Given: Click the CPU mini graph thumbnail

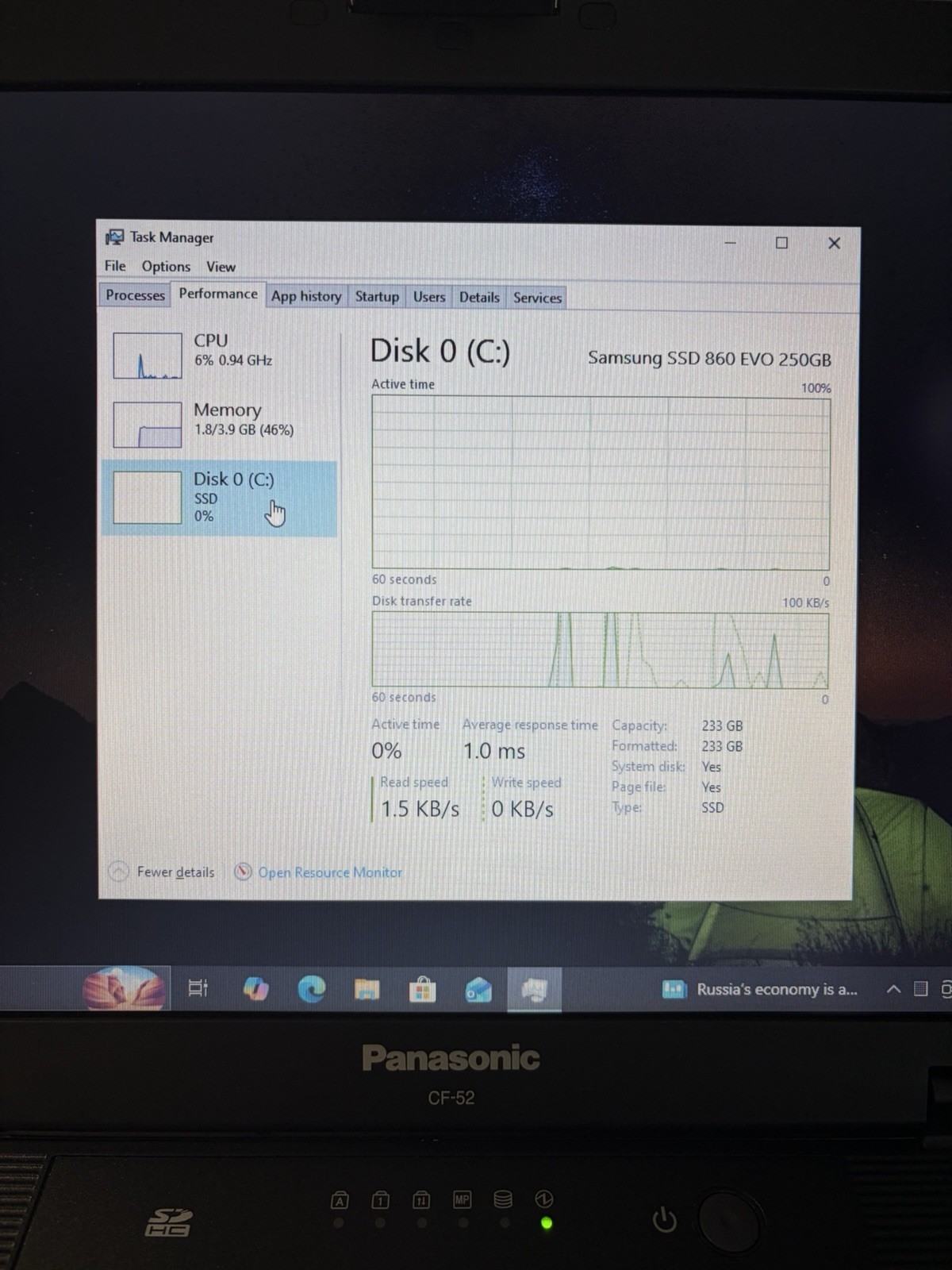Looking at the screenshot, I should 148,356.
